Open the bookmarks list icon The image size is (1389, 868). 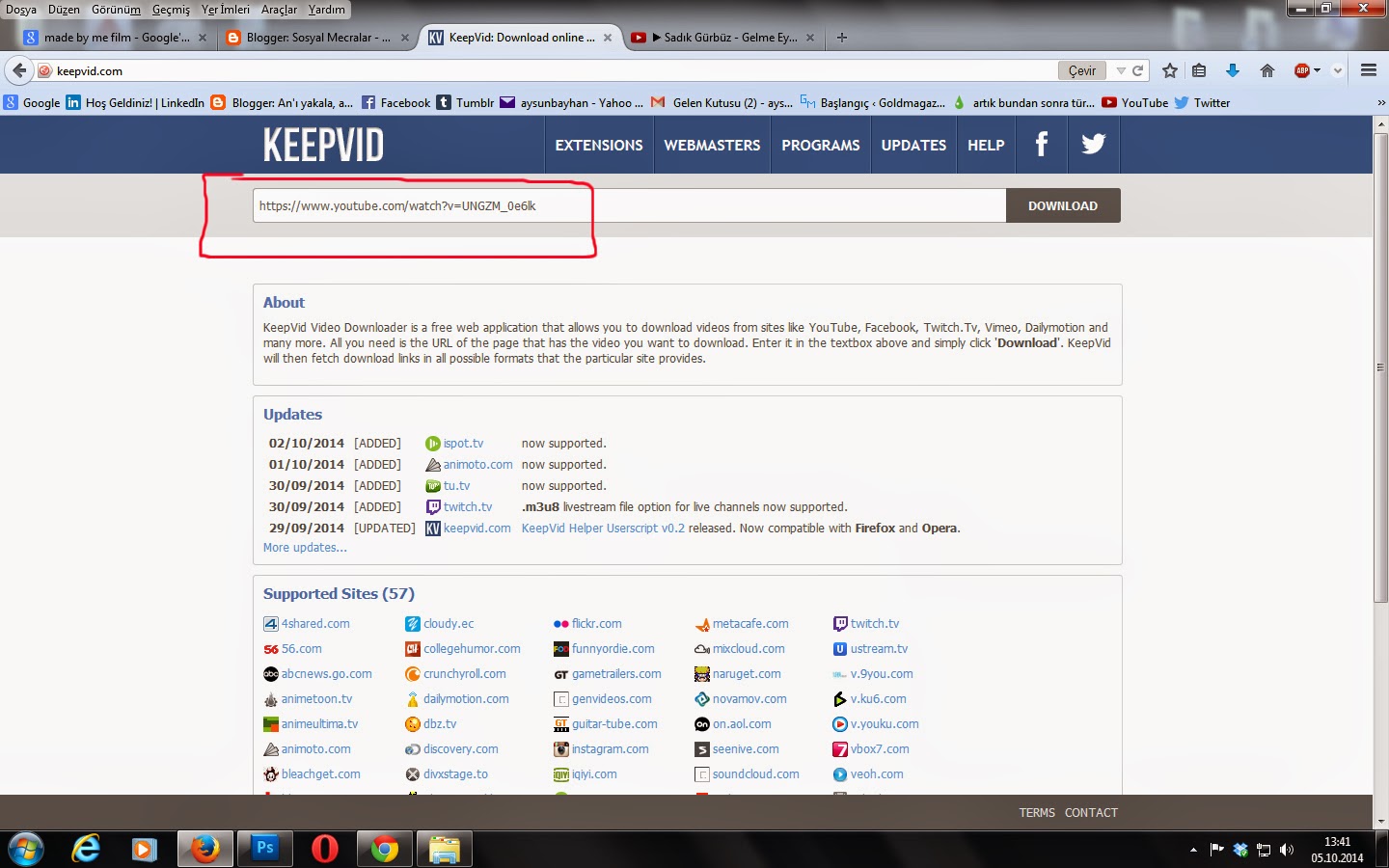point(1199,70)
